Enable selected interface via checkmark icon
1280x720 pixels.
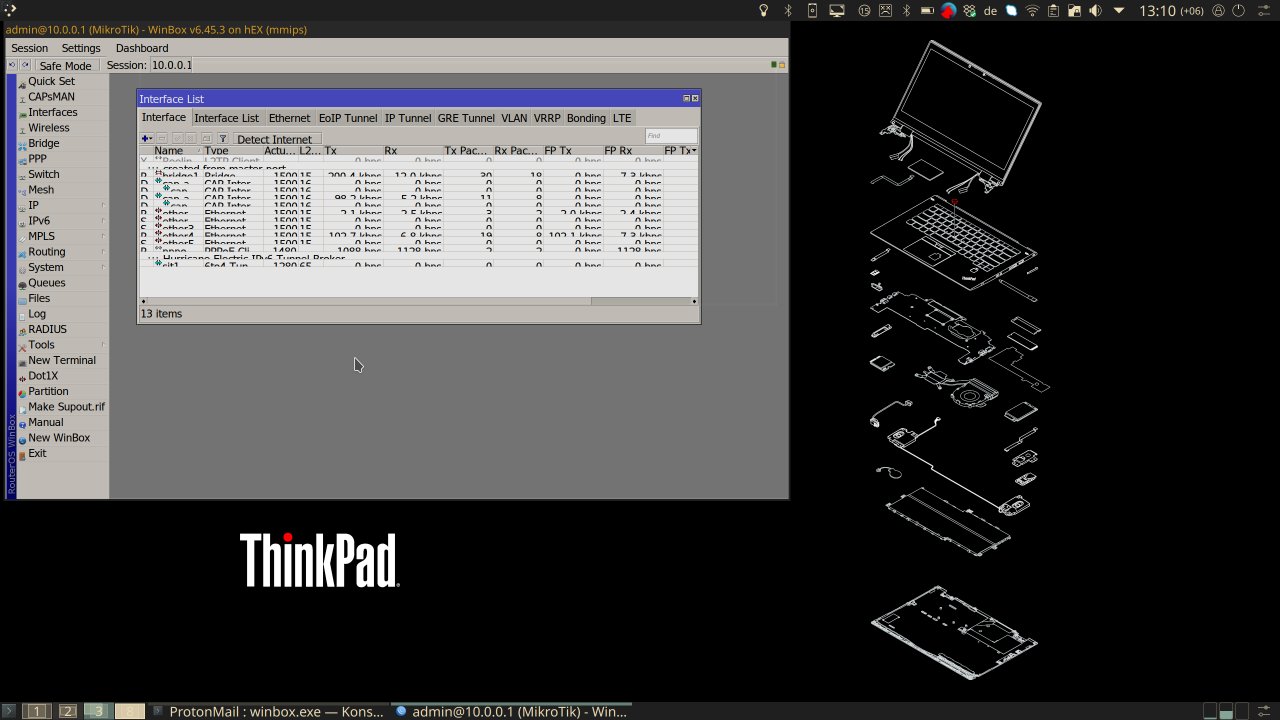[179, 138]
